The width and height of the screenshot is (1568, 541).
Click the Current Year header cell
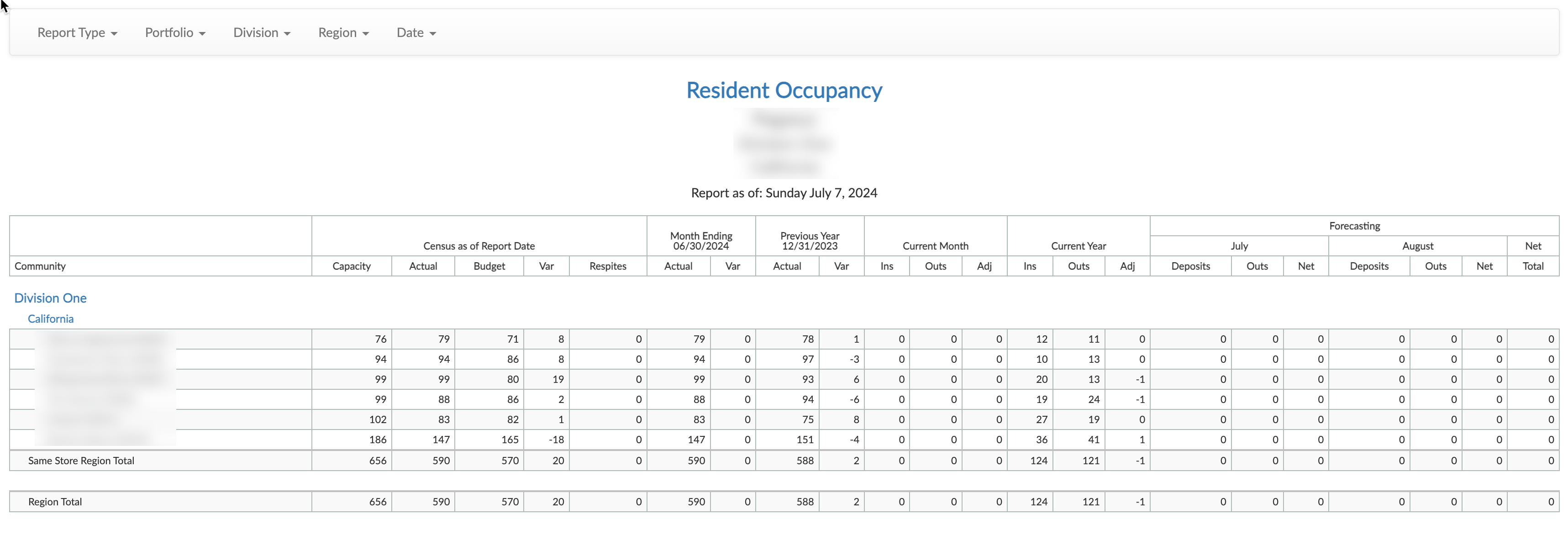coord(1078,246)
